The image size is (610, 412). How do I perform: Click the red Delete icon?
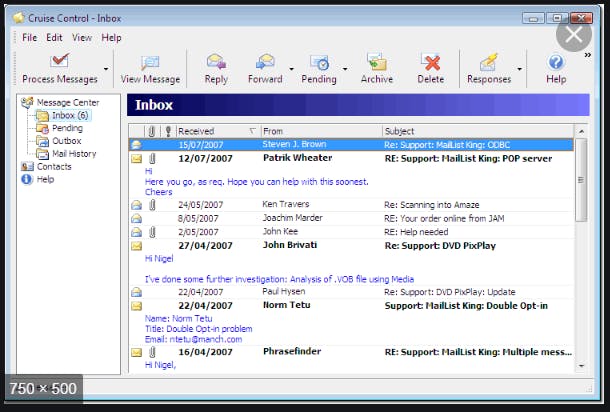coord(431,62)
